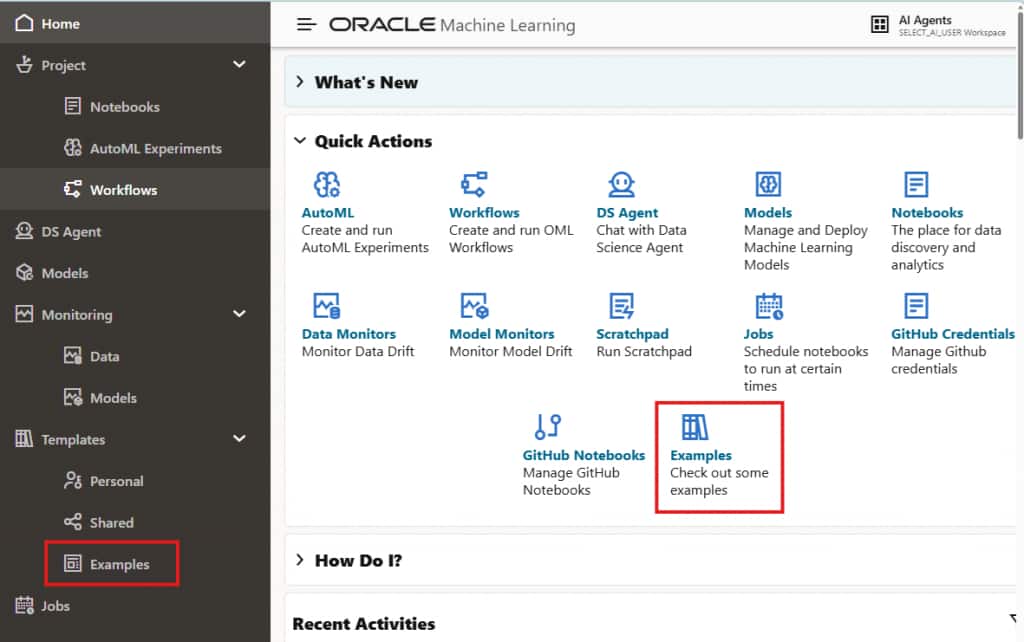Click the GitHub Notebooks branch icon
The image size is (1024, 642).
click(548, 426)
